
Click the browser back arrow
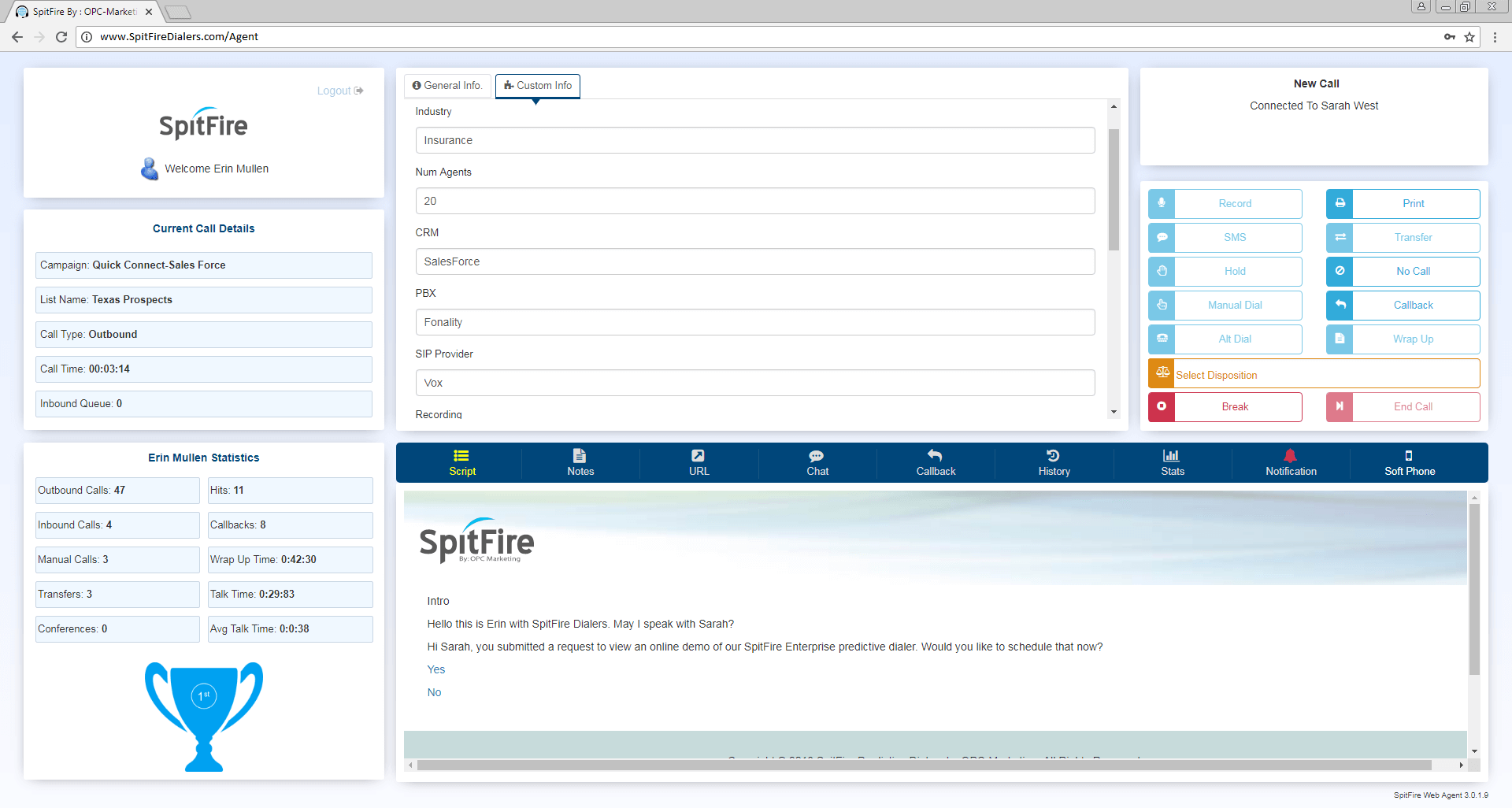pyautogui.click(x=17, y=37)
